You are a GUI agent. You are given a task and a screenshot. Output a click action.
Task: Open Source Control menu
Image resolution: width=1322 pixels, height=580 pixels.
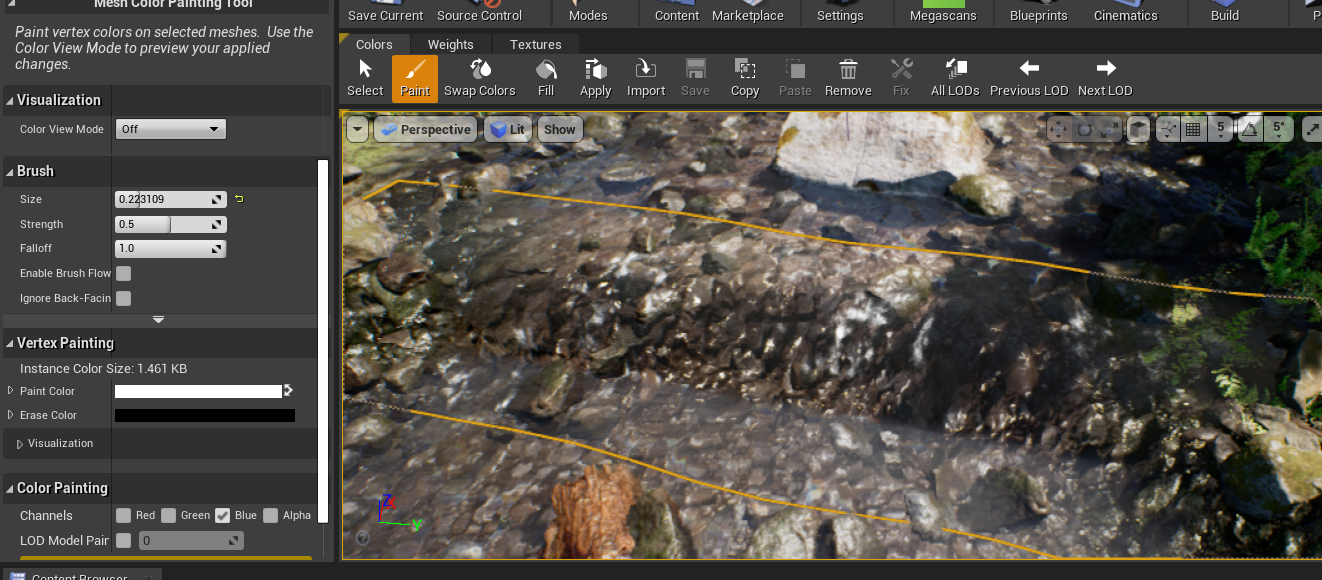click(x=480, y=13)
